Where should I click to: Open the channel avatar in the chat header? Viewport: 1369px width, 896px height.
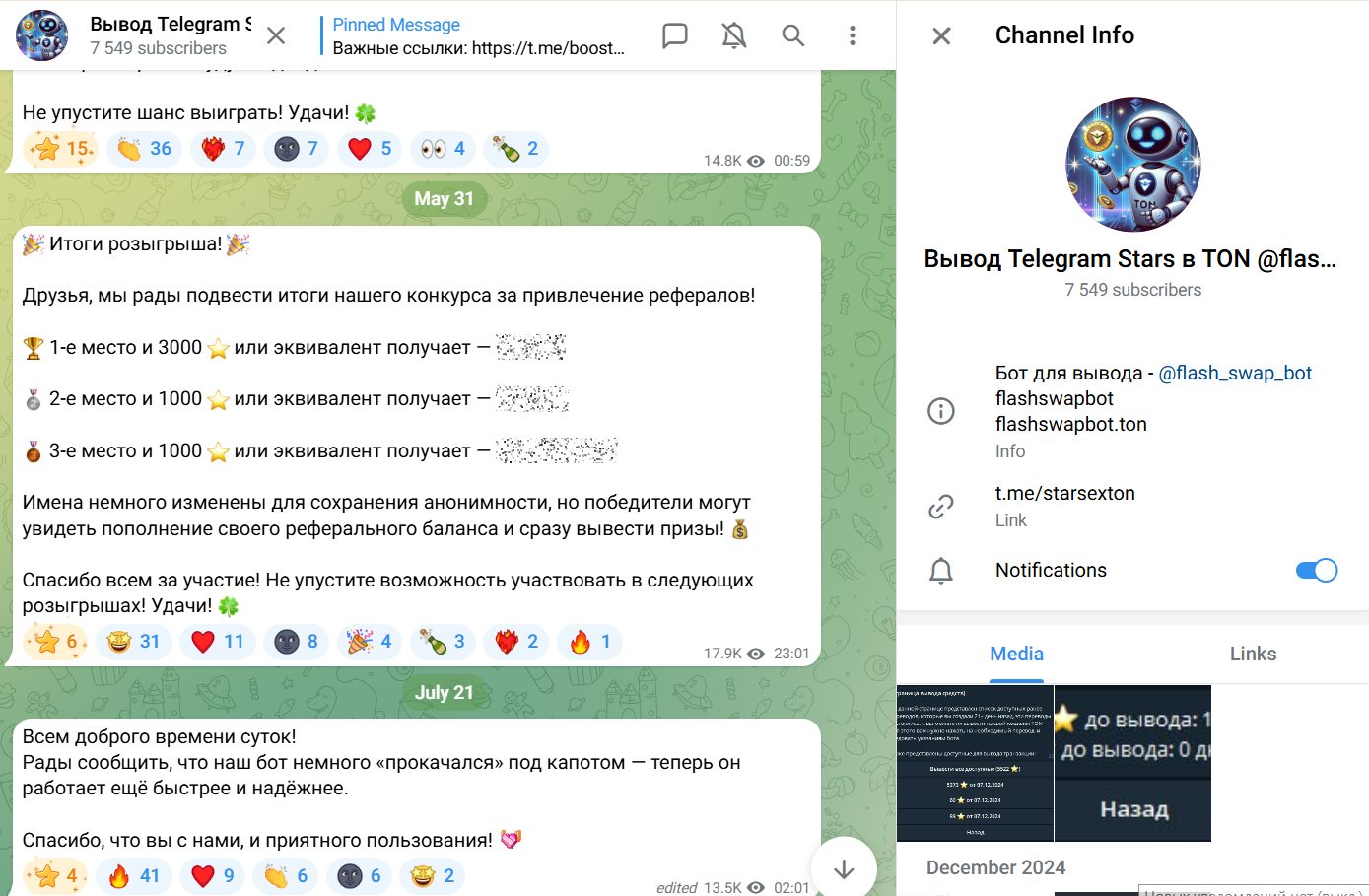(x=41, y=35)
